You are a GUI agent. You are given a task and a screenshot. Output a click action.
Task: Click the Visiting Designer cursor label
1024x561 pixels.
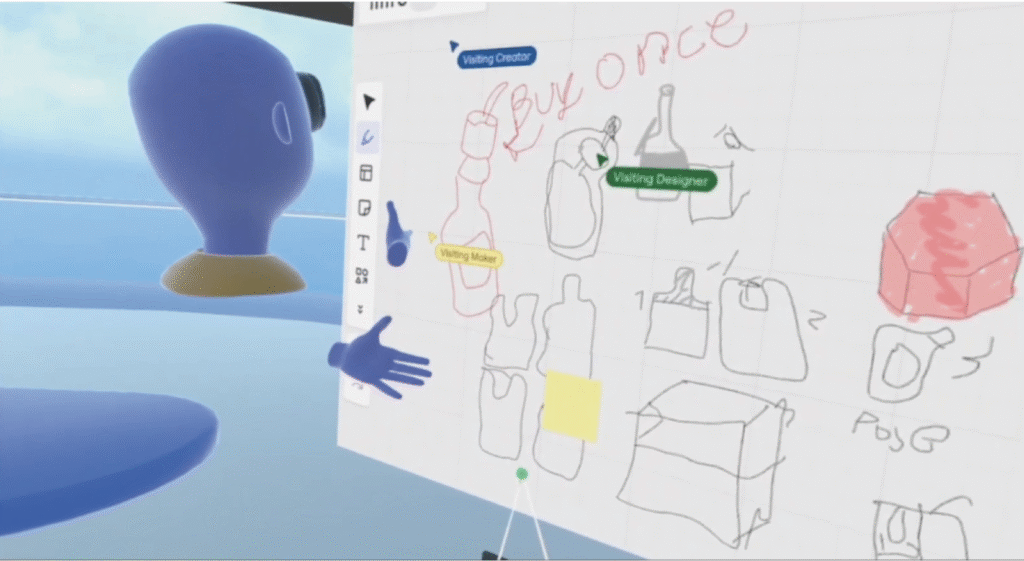pyautogui.click(x=661, y=180)
